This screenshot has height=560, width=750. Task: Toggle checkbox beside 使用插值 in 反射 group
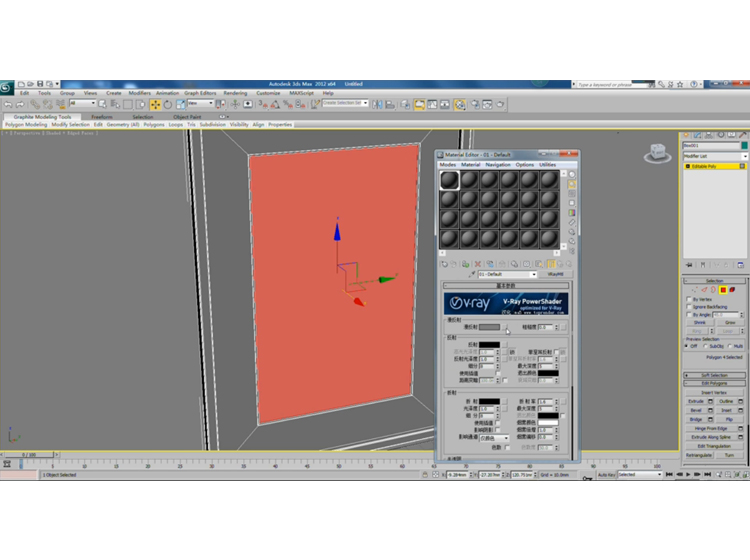[x=497, y=373]
